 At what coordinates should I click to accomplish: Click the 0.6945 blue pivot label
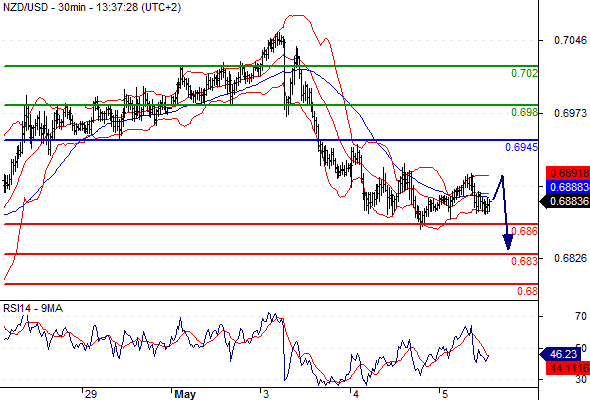(522, 147)
